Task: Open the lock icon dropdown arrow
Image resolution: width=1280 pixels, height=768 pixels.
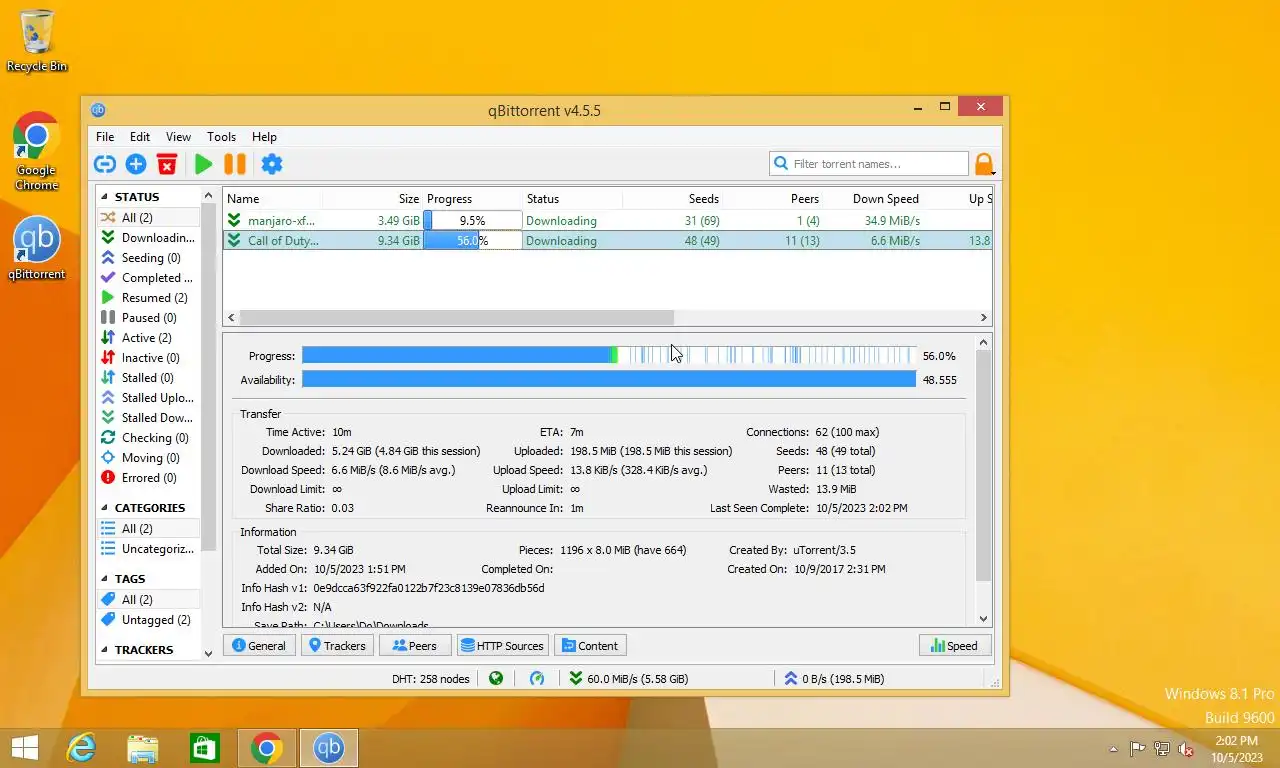Action: (995, 173)
